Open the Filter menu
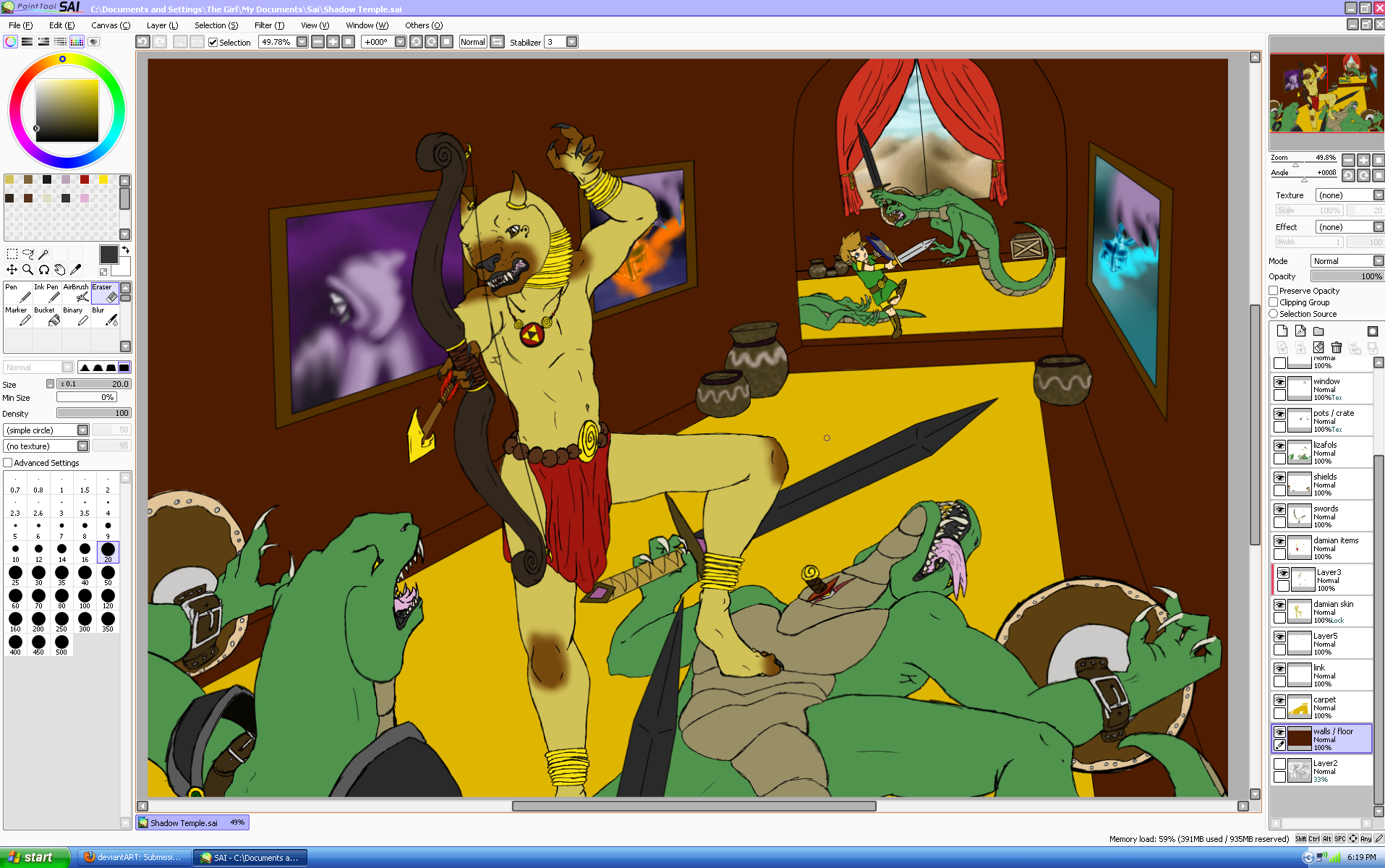Viewport: 1385px width, 868px height. pyautogui.click(x=269, y=25)
